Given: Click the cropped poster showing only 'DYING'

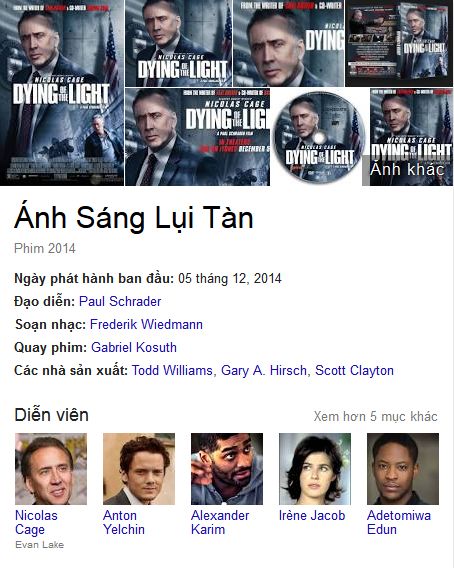Looking at the screenshot, I should click(288, 43).
